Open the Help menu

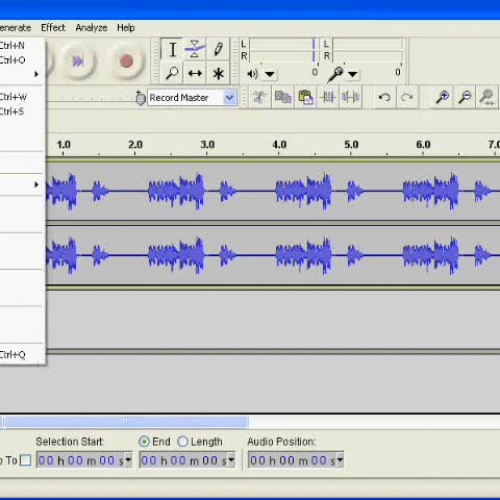tap(126, 28)
